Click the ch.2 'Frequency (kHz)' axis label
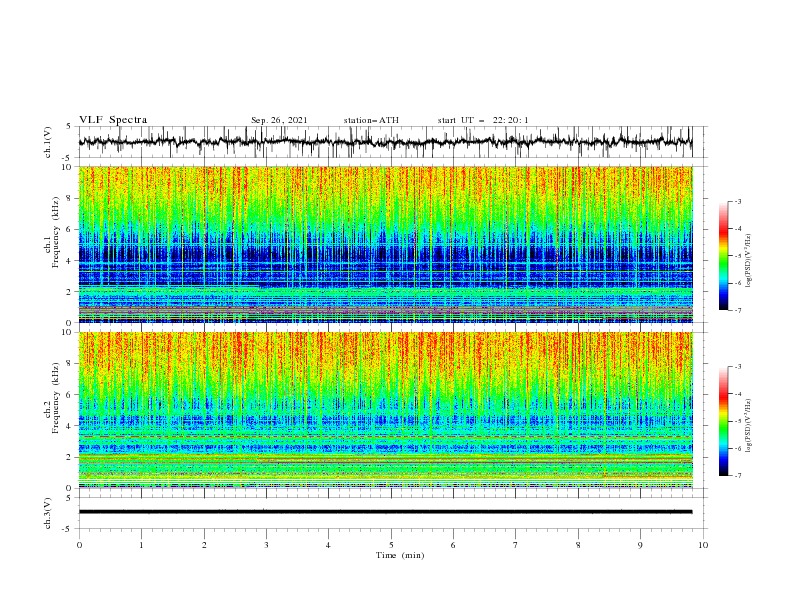Viewport: 792px width, 612px height. 56,397
